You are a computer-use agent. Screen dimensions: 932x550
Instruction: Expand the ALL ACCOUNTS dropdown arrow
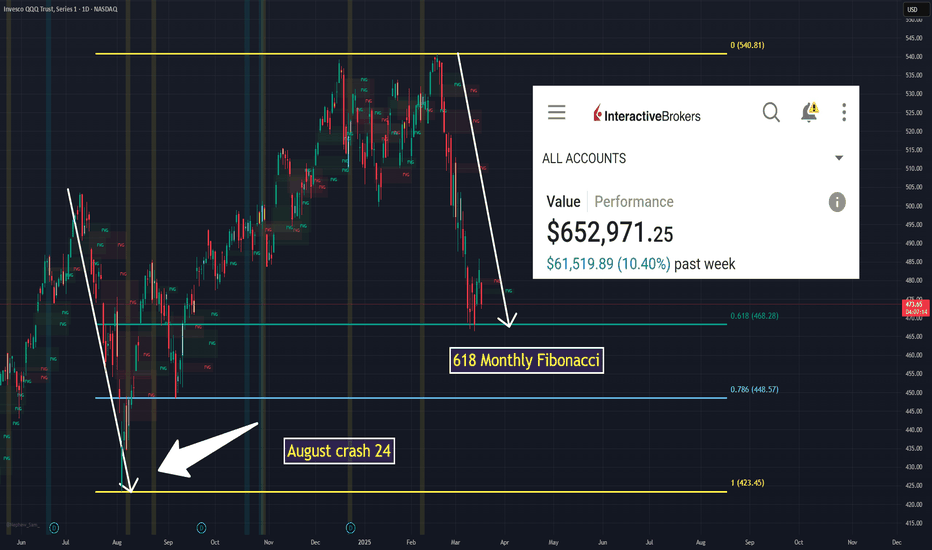point(839,158)
